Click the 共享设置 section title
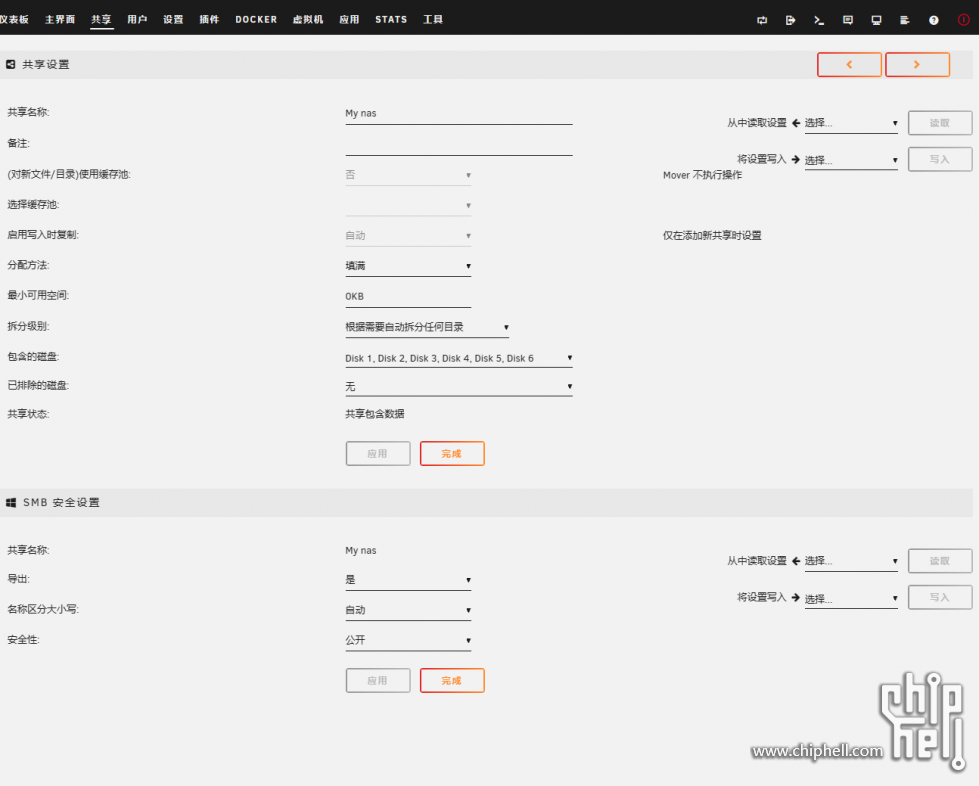 (46, 64)
